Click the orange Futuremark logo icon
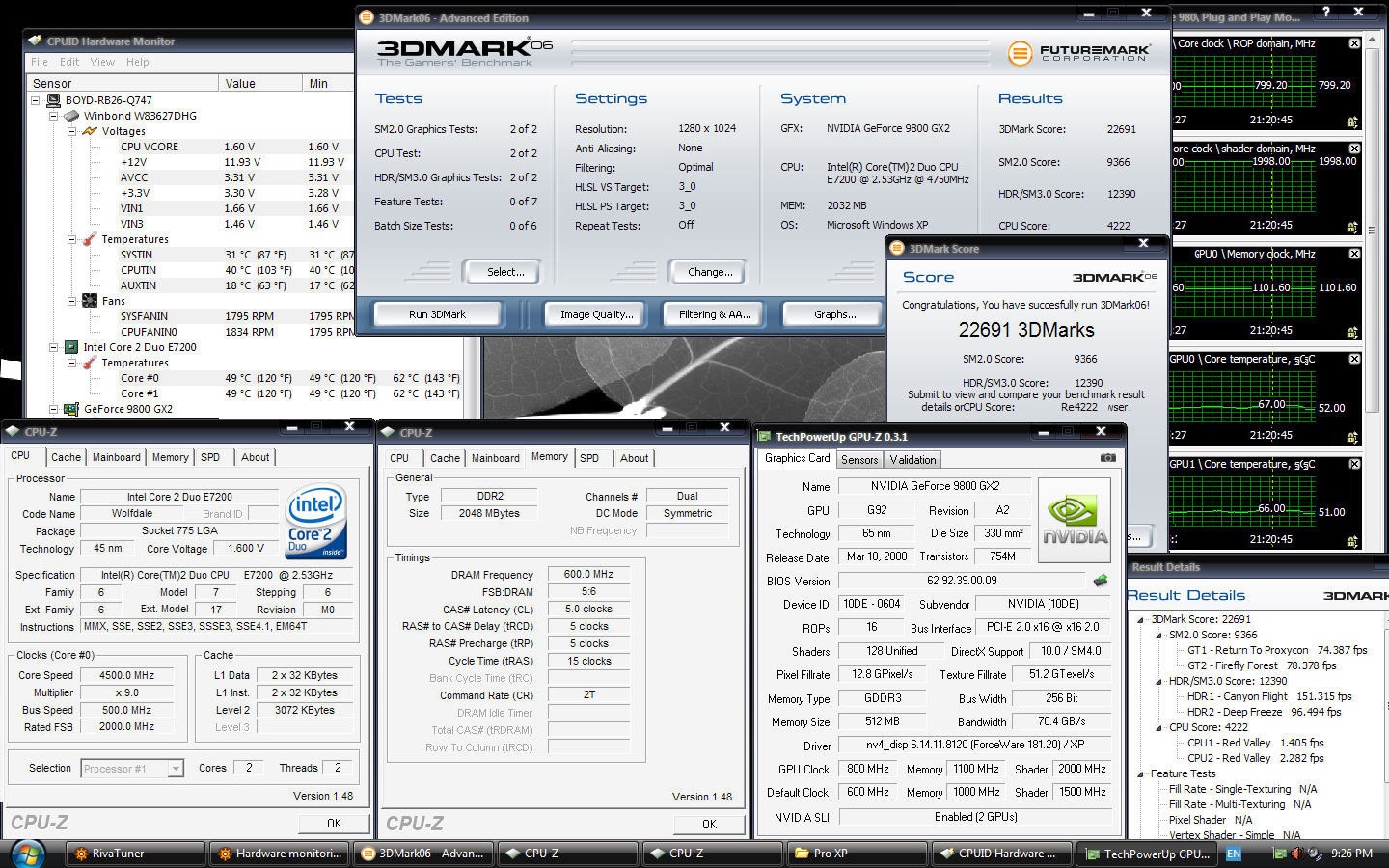The width and height of the screenshot is (1389, 868). 1020,53
